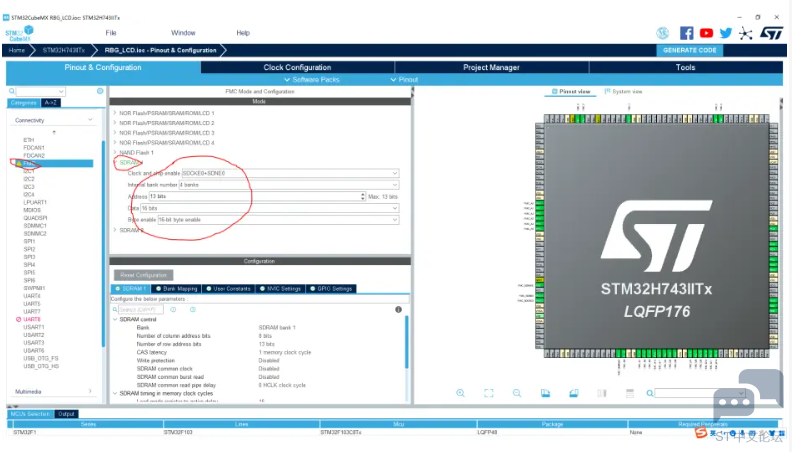This screenshot has height=452, width=792.
Task: Rotate chip clockwise icon
Action: pyautogui.click(x=545, y=393)
